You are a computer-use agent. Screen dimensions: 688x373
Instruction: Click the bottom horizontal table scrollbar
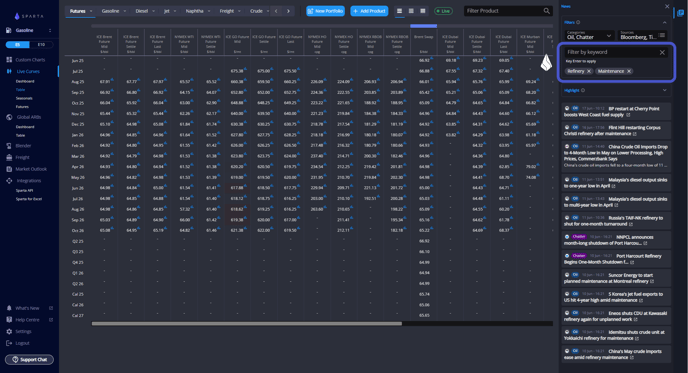(x=247, y=324)
